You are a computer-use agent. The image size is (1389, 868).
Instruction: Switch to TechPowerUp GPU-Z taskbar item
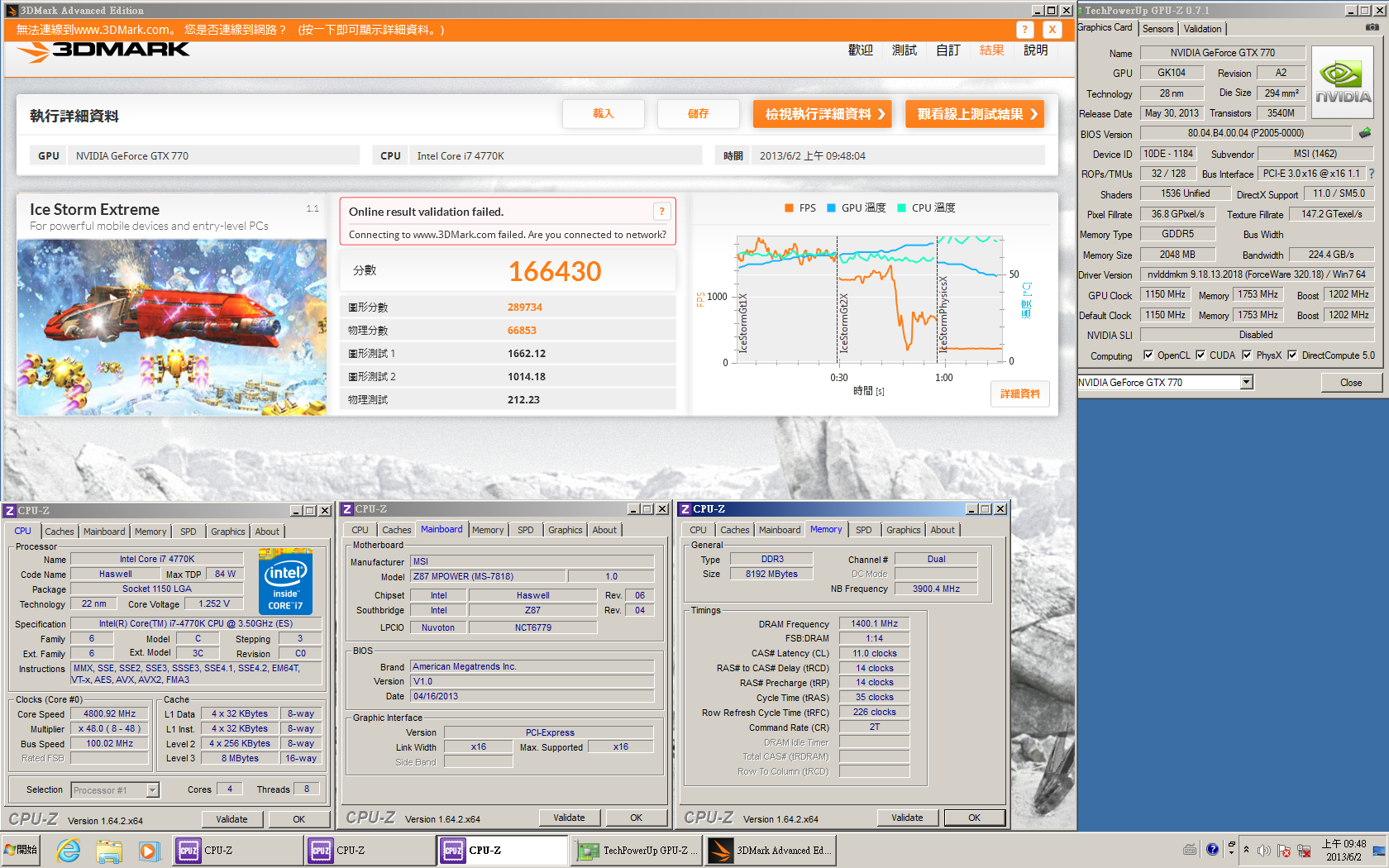coord(637,850)
